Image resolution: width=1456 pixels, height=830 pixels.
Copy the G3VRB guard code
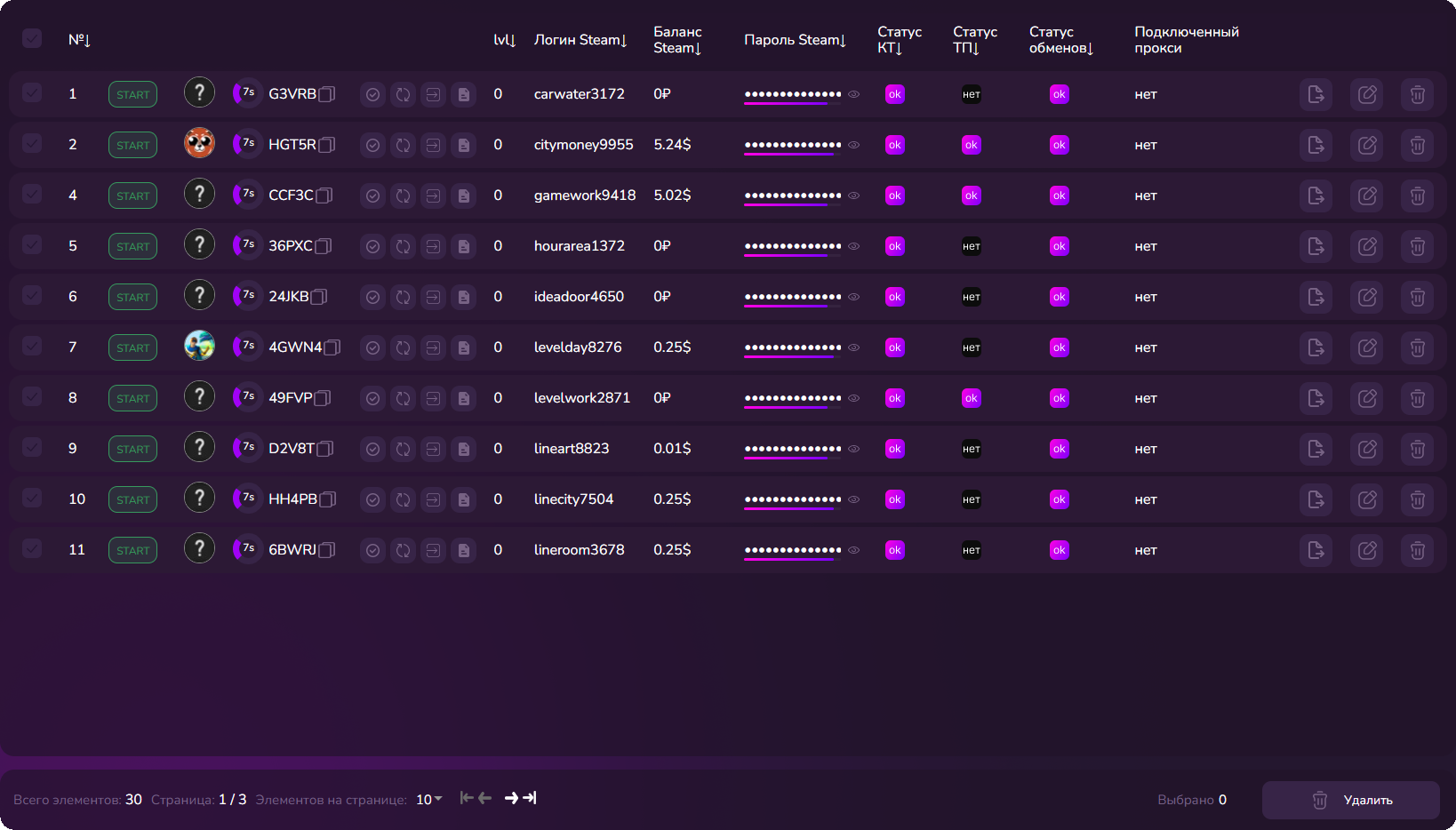327,94
